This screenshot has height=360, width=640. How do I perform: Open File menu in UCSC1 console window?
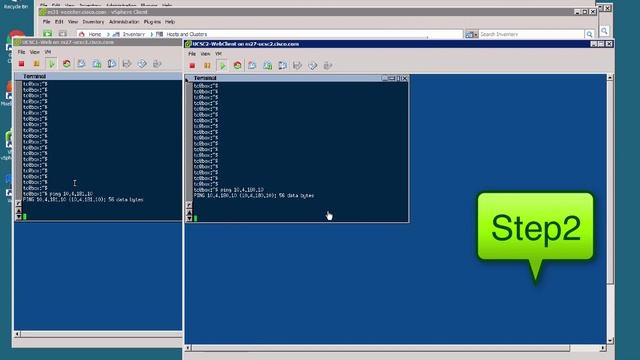click(x=21, y=52)
